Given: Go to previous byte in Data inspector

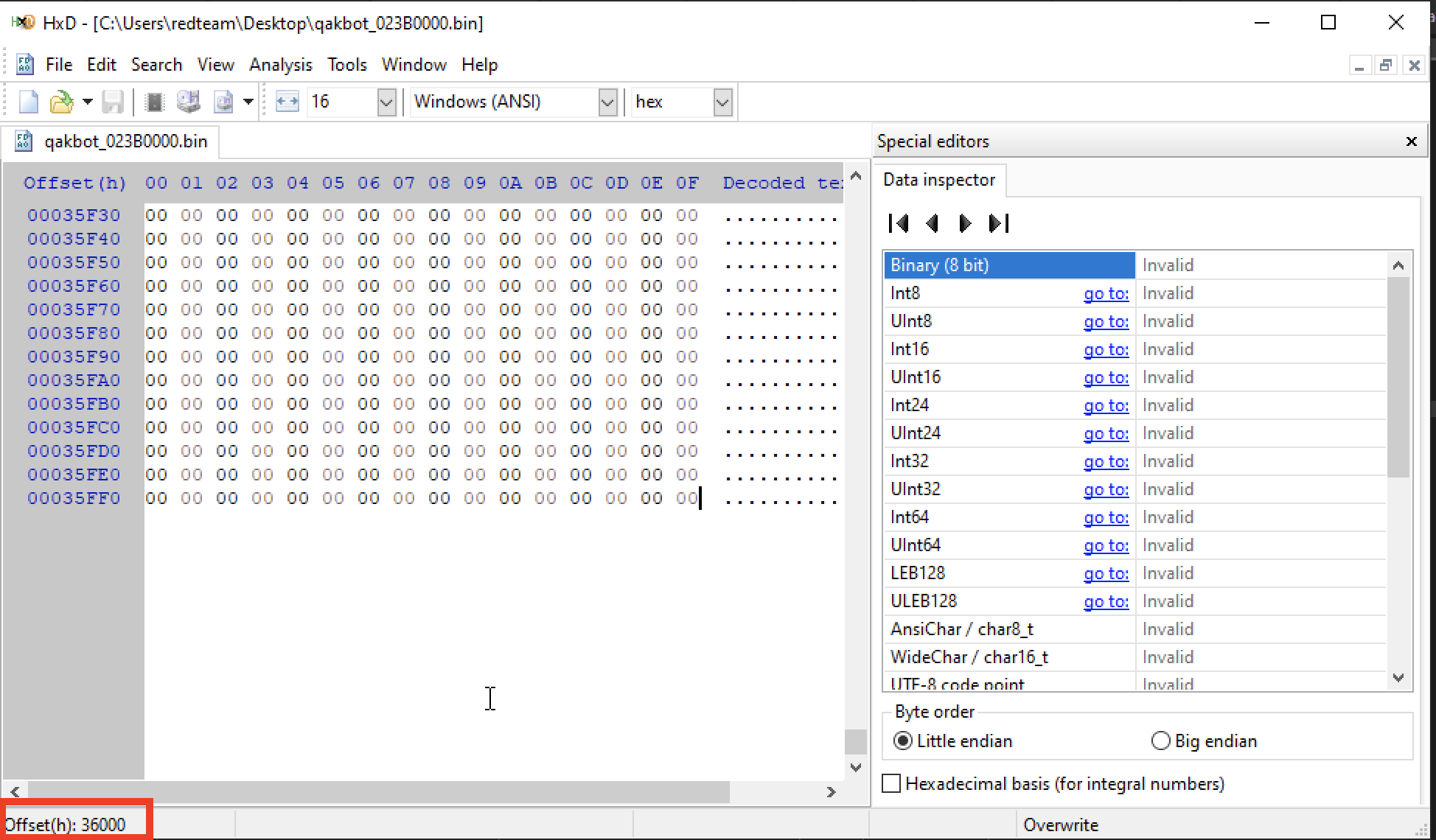Looking at the screenshot, I should (932, 223).
